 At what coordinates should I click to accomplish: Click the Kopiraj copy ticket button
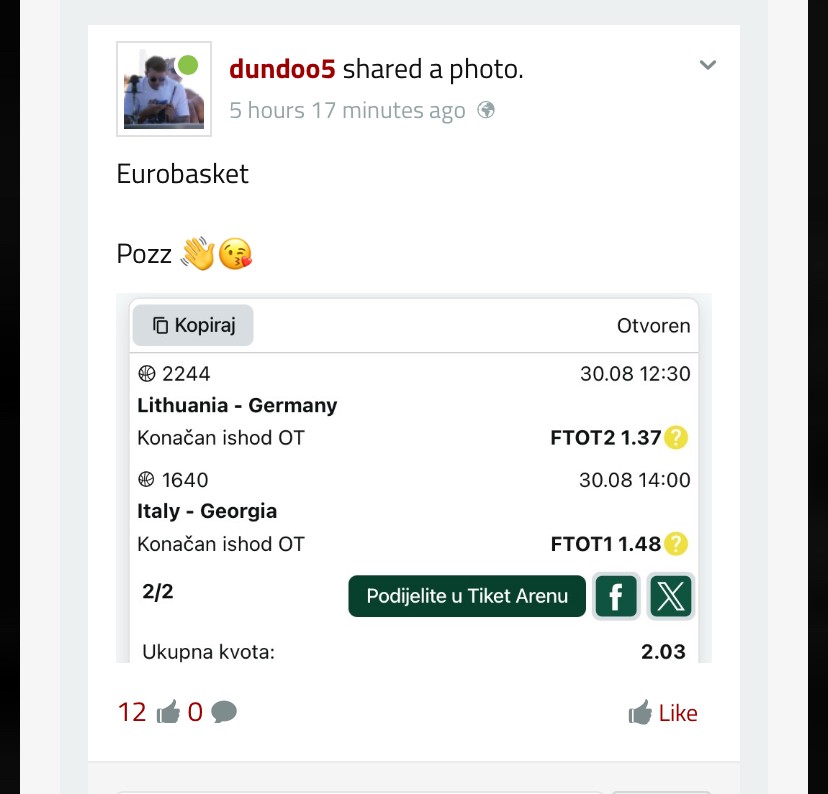pyautogui.click(x=193, y=325)
